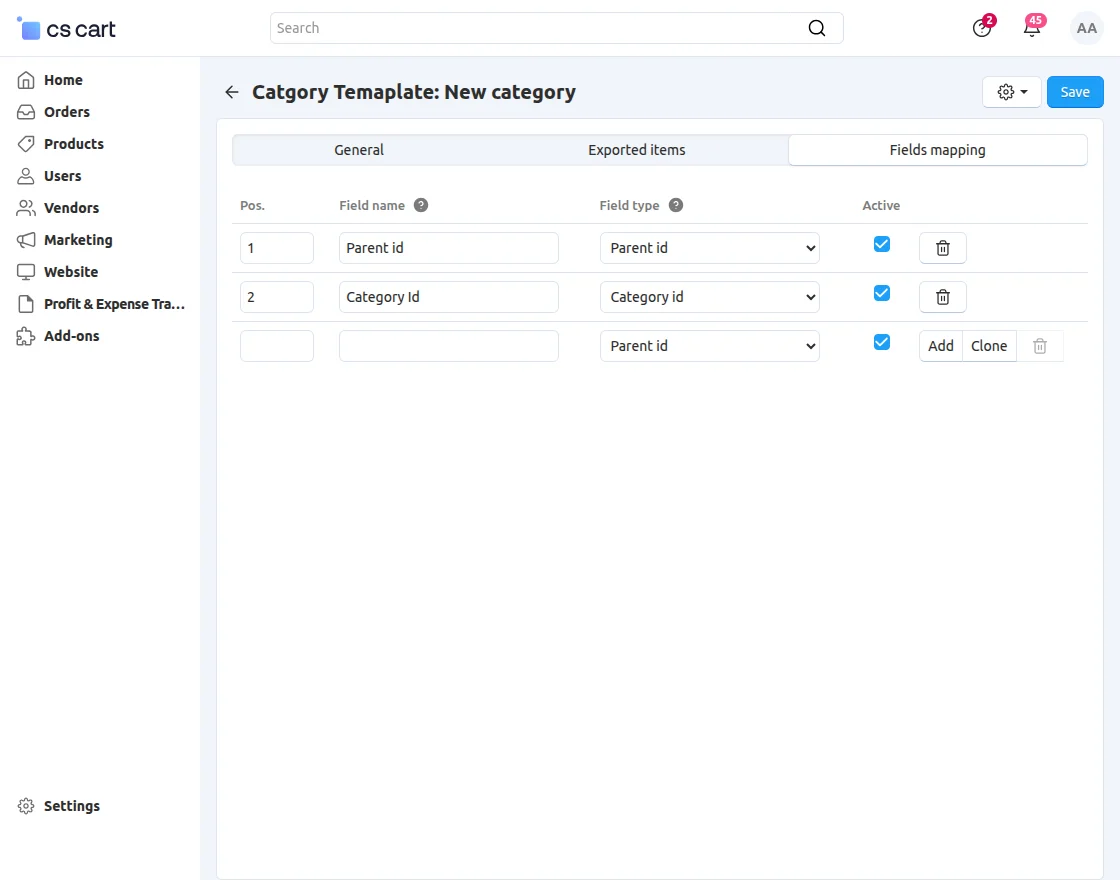Click the blue Save button
Image resolution: width=1120 pixels, height=880 pixels.
[1075, 92]
